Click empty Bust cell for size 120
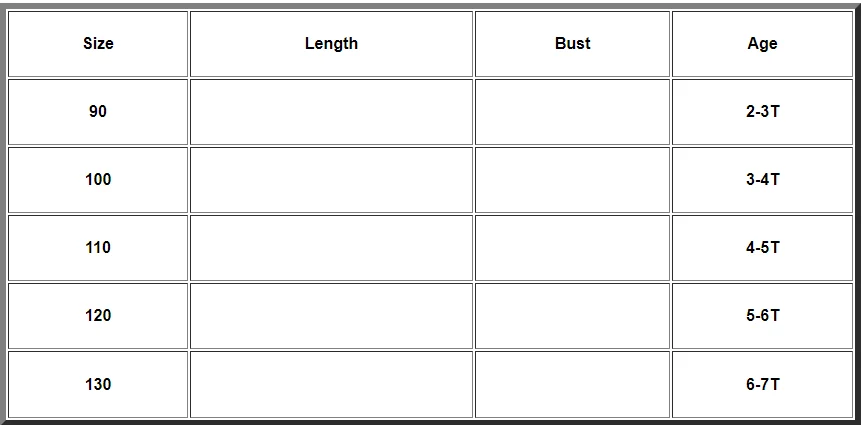This screenshot has width=862, height=425. tap(572, 316)
